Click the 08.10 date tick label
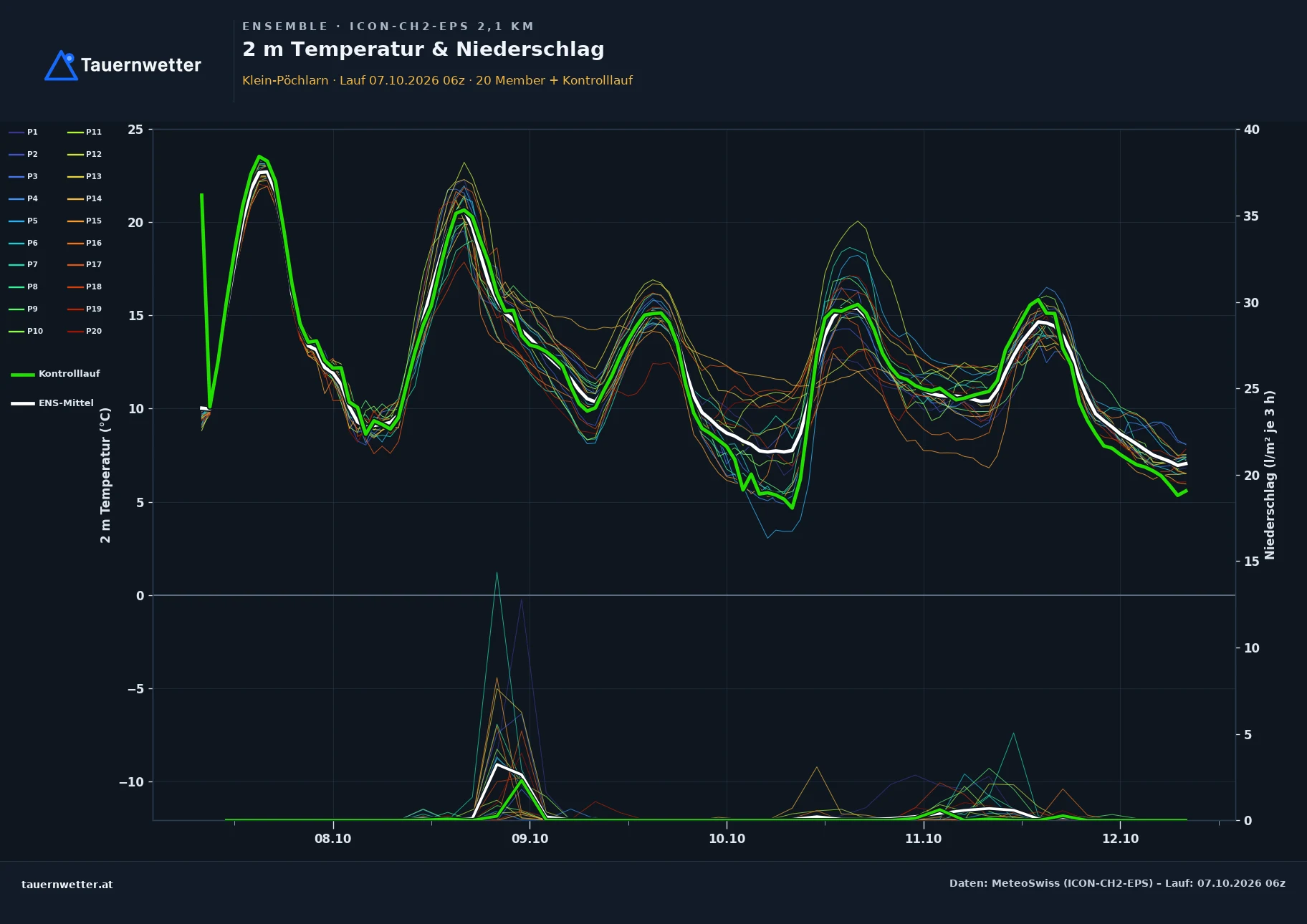 333,839
